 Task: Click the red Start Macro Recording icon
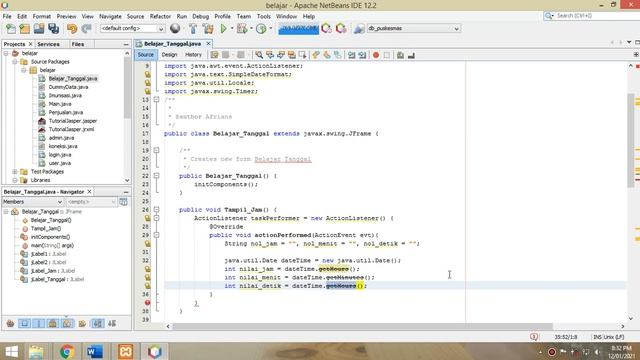(x=376, y=55)
